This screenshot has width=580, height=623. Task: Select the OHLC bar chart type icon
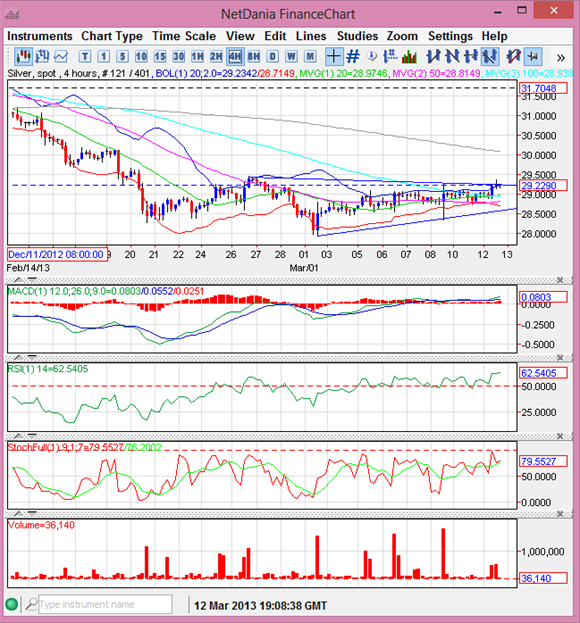42,56
